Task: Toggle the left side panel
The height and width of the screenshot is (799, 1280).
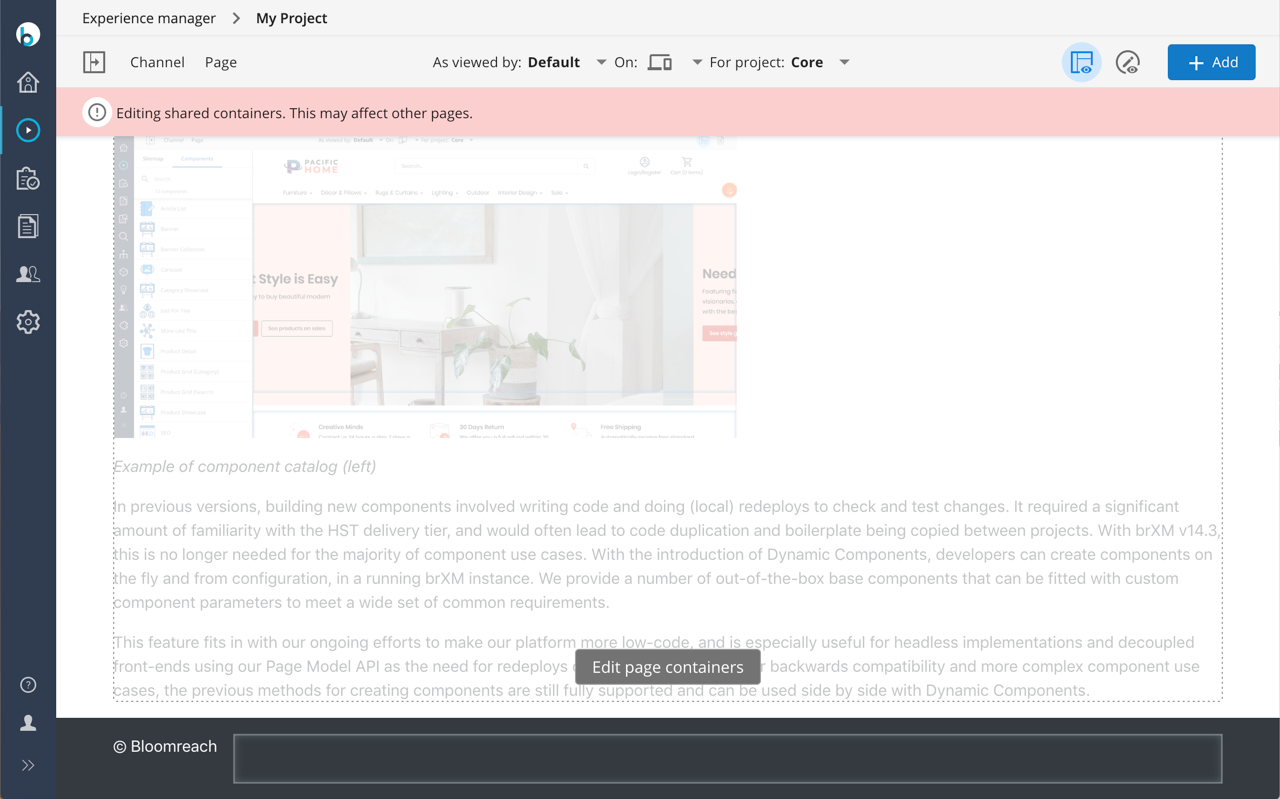Action: click(x=94, y=62)
